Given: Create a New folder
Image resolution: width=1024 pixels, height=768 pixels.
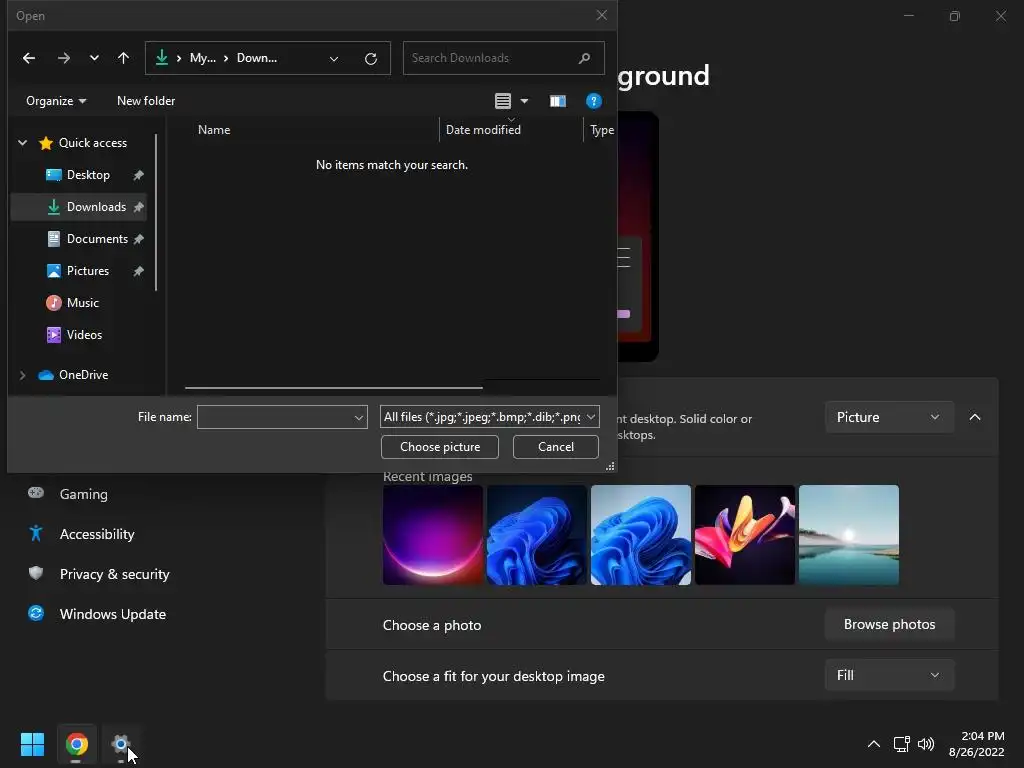Looking at the screenshot, I should point(146,101).
